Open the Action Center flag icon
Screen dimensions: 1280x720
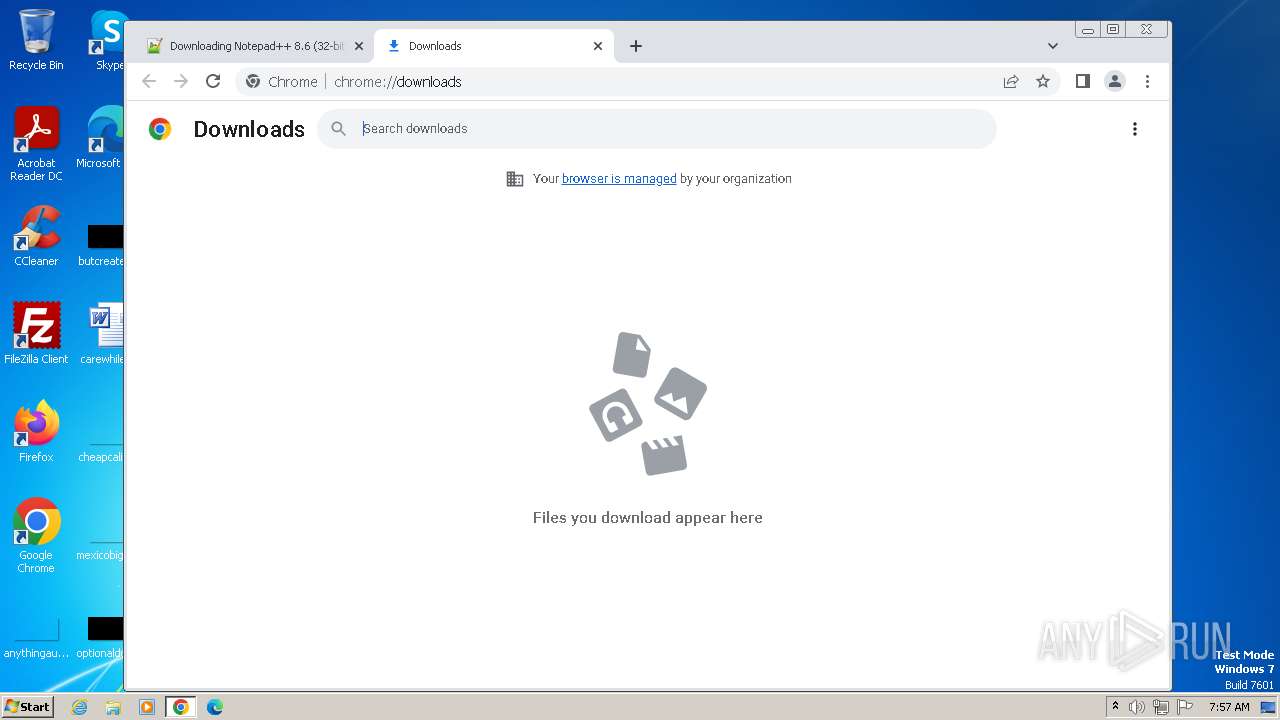click(x=1185, y=707)
